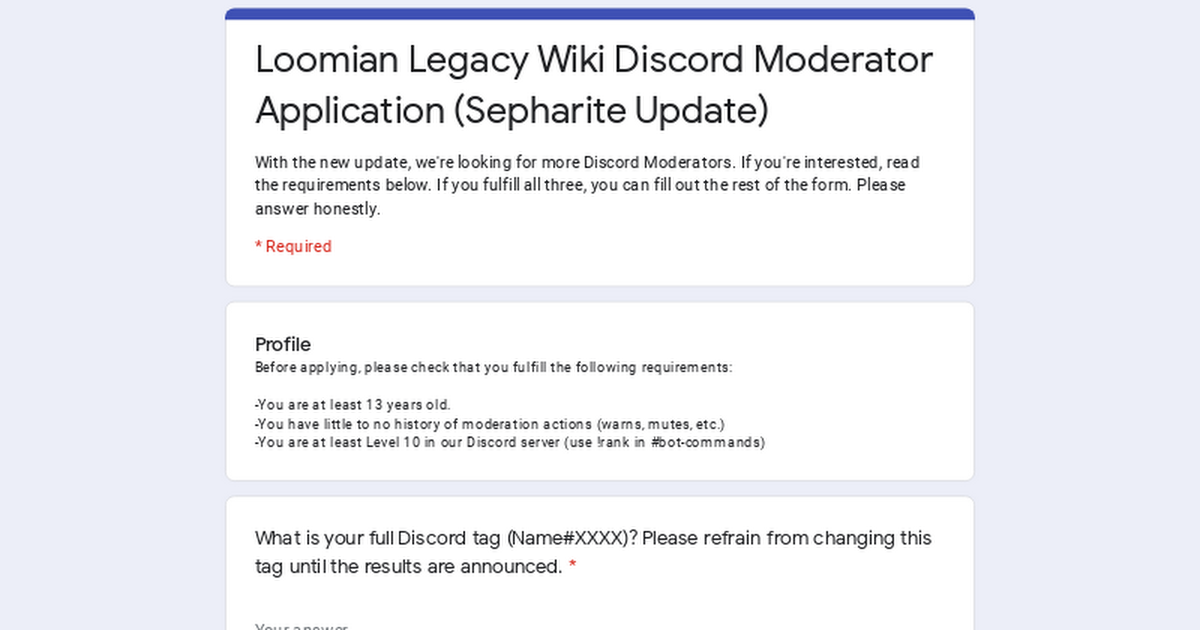Screen dimensions: 1200x630
Task: Click "(Sepharite Update)" in the title
Action: pyautogui.click(x=611, y=111)
